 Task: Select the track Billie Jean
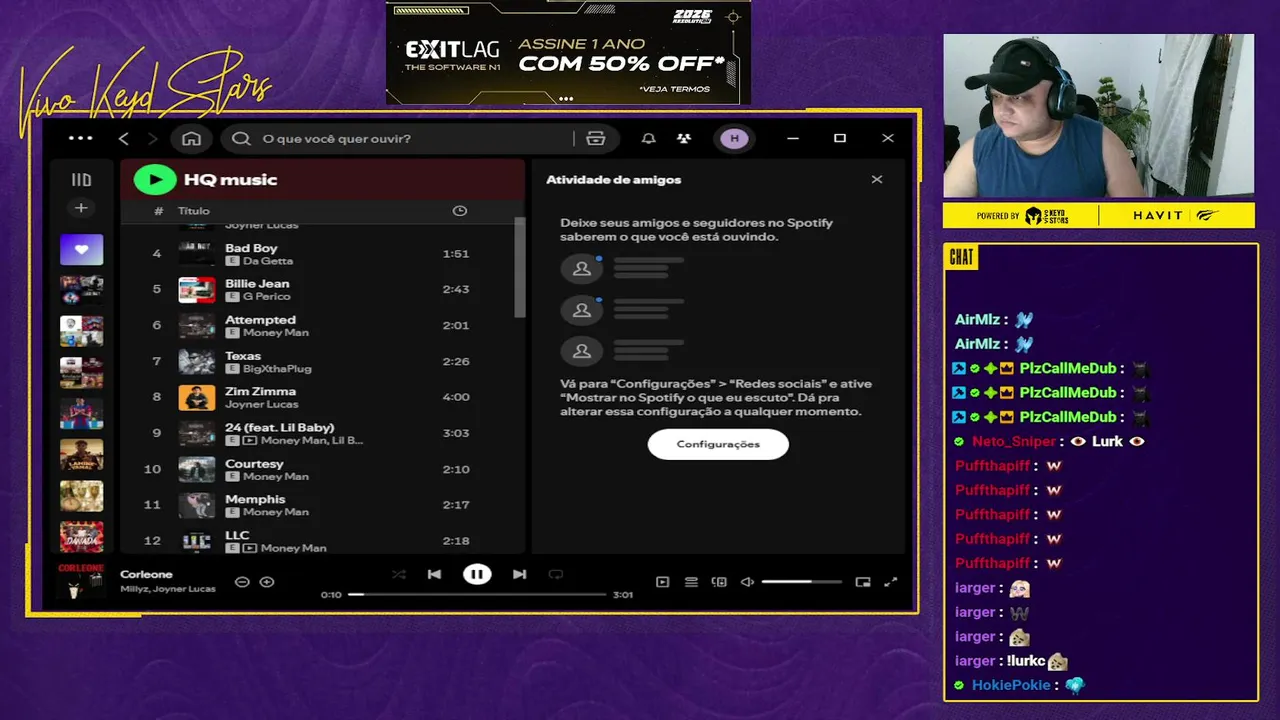(257, 284)
